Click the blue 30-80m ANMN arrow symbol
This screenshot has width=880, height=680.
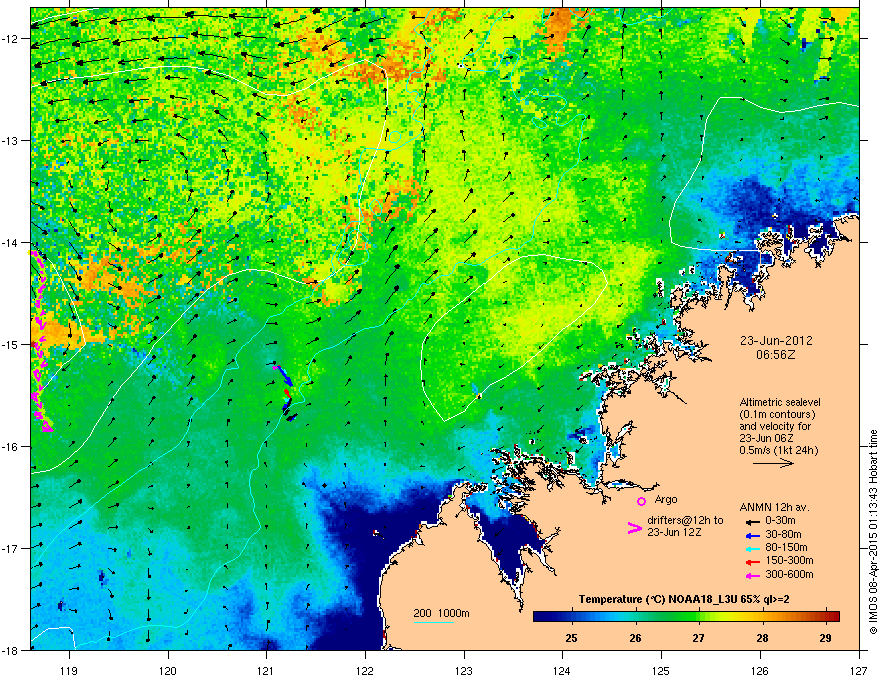tap(752, 535)
